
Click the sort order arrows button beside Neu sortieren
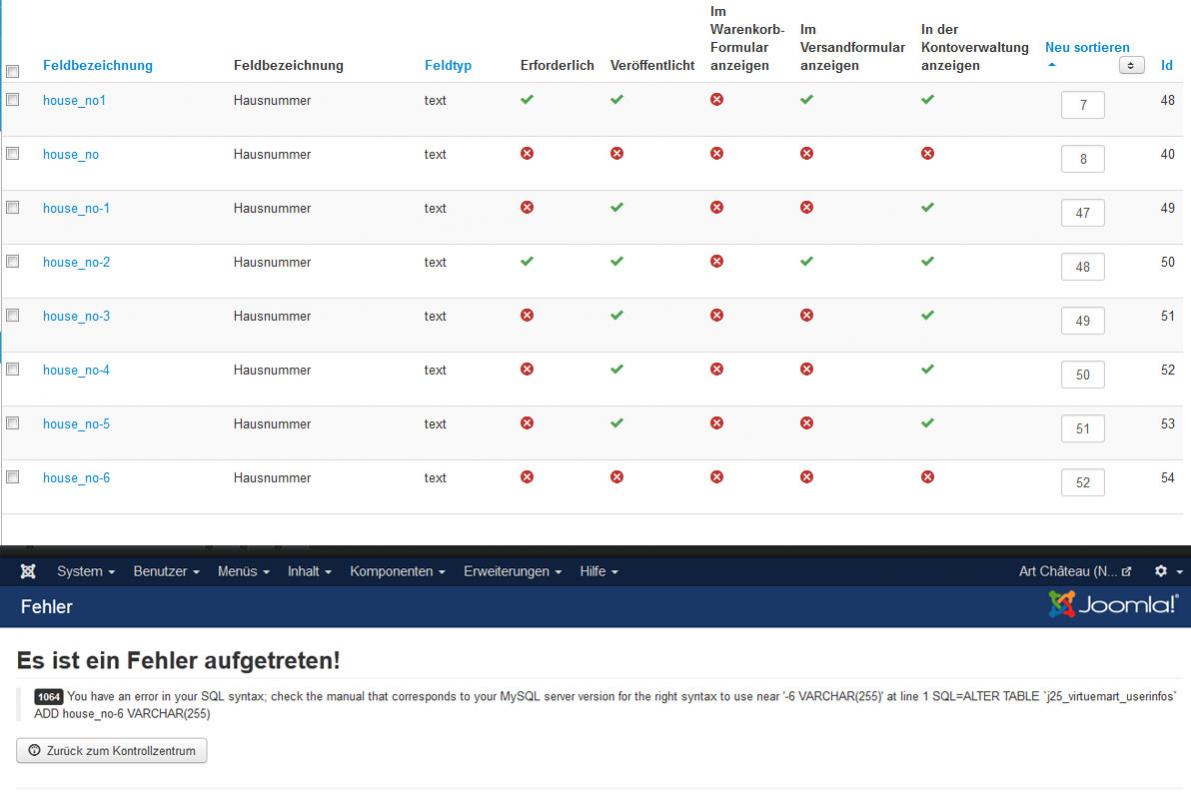1131,65
